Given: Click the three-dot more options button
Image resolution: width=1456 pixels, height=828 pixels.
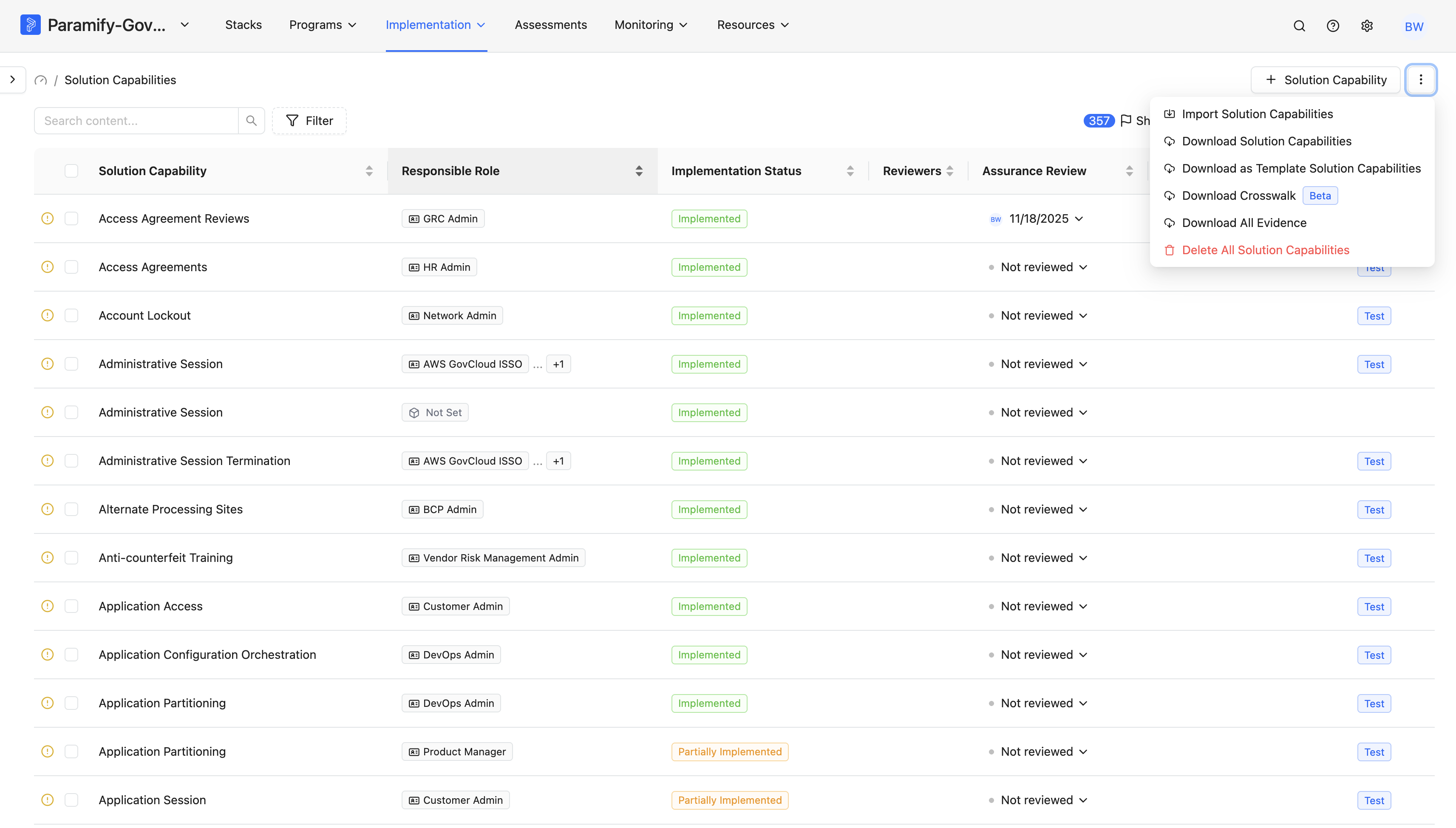Looking at the screenshot, I should 1421,79.
